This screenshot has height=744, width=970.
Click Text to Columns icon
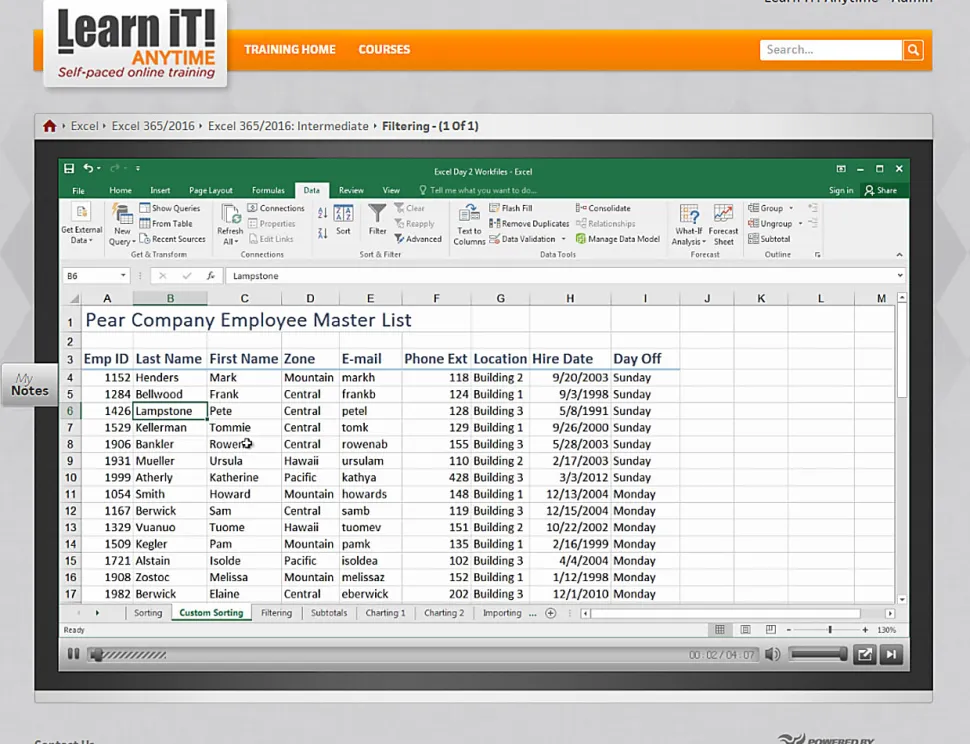point(469,214)
